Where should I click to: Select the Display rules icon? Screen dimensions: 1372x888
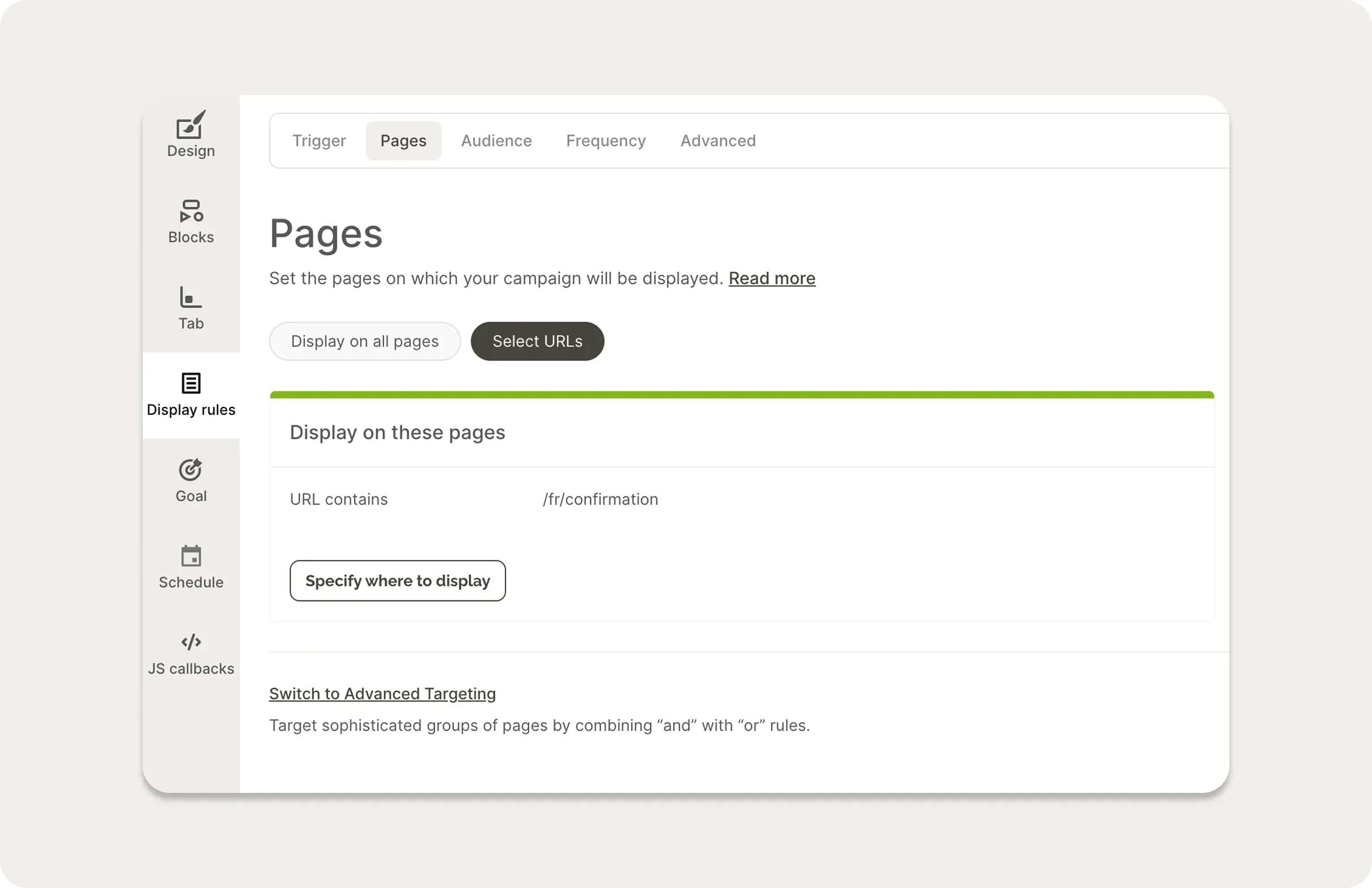click(190, 383)
